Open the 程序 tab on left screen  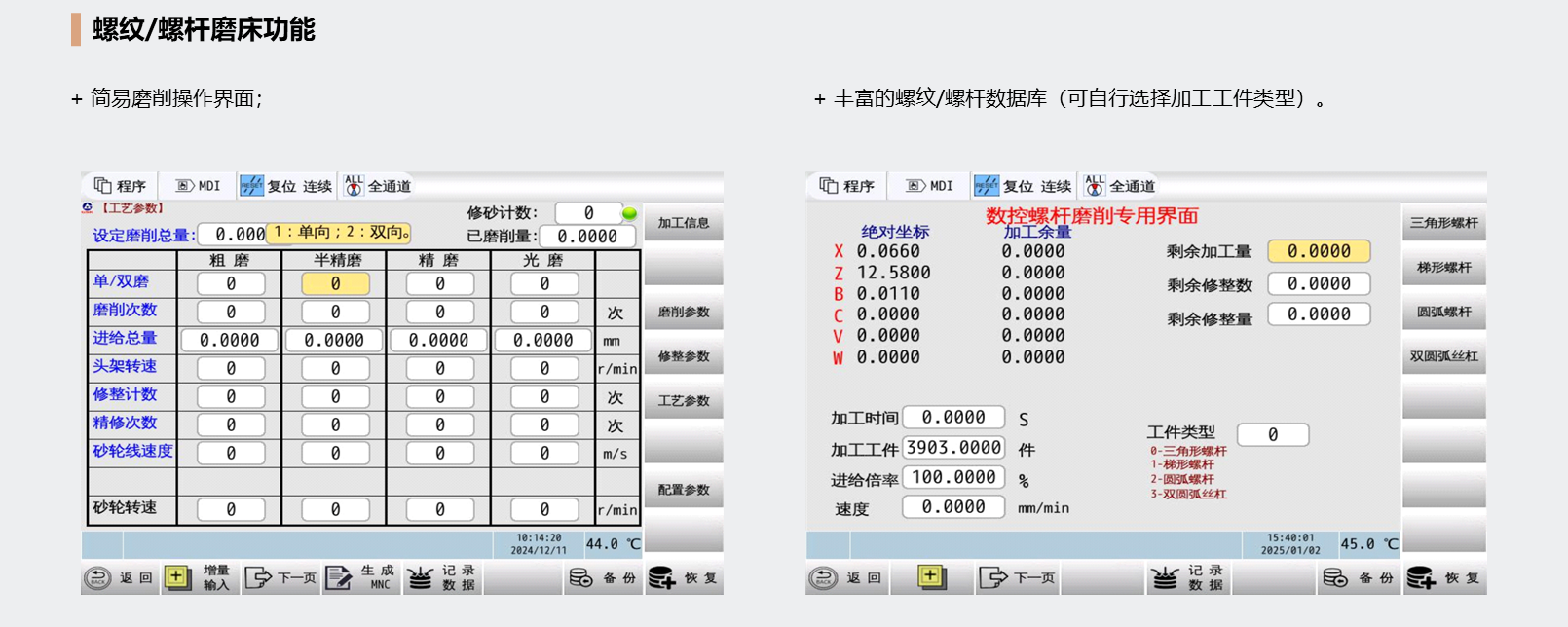pos(120,186)
